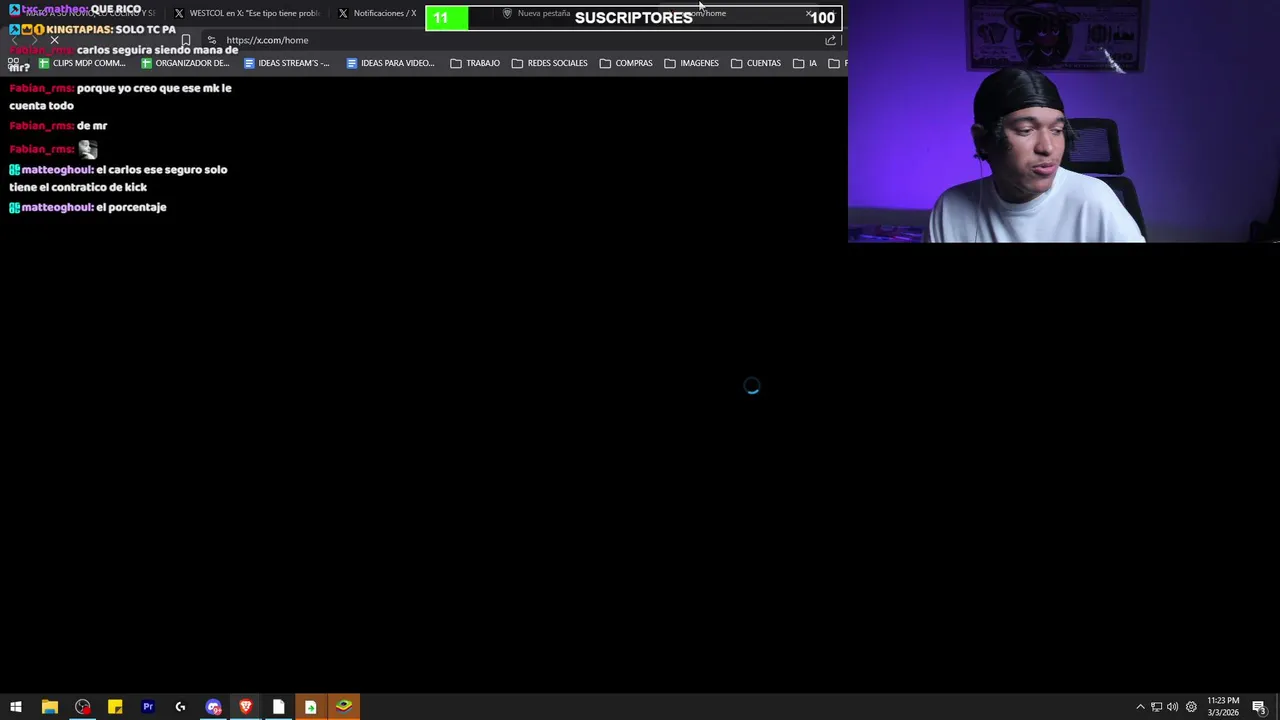Click chat message 'el porcentaje'

pyautogui.click(x=131, y=207)
